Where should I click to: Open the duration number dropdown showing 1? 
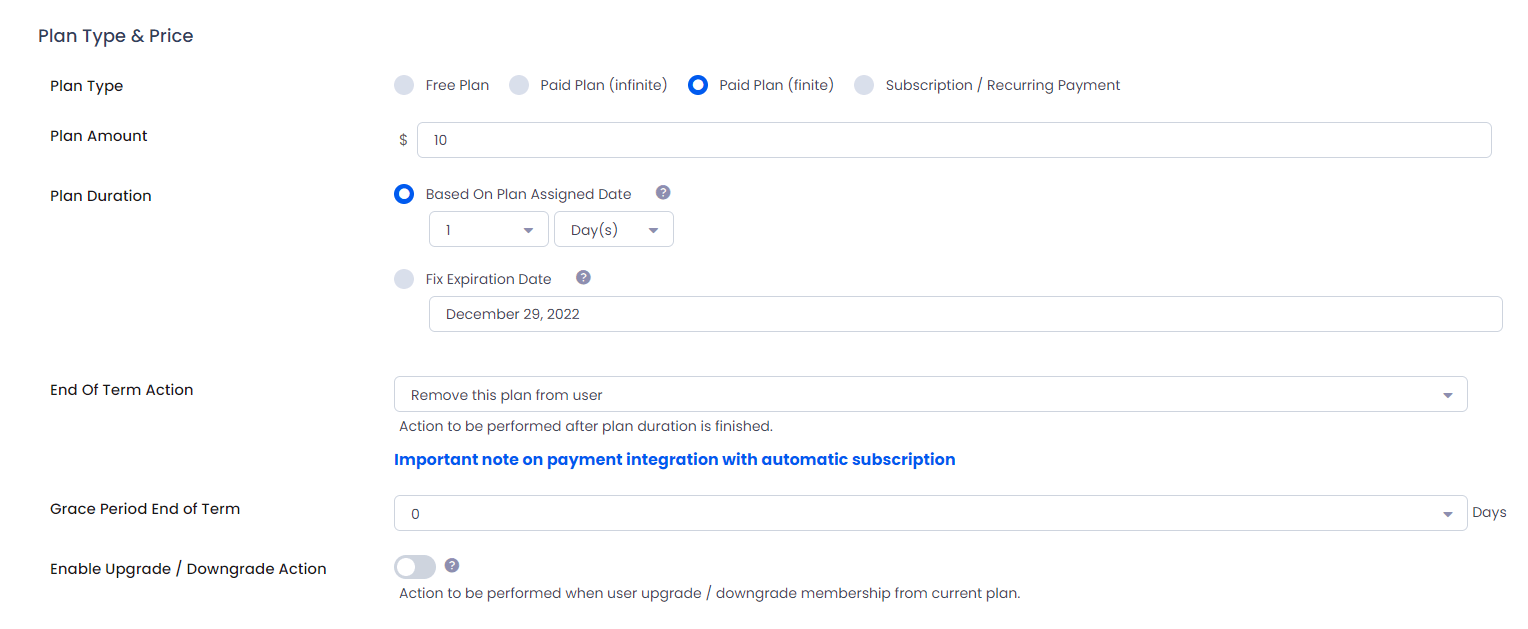488,230
